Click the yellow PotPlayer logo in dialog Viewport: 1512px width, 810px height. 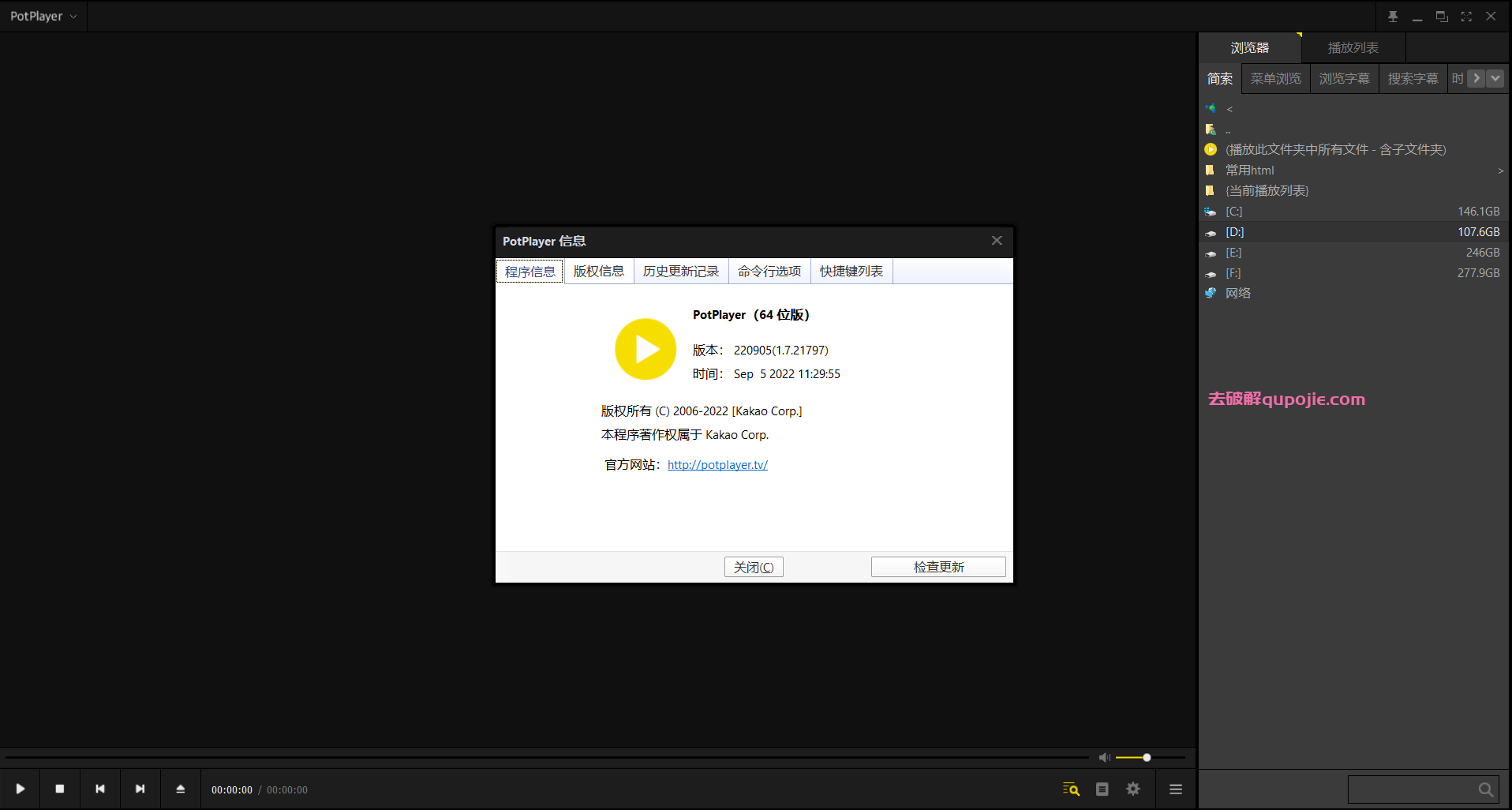(x=646, y=349)
